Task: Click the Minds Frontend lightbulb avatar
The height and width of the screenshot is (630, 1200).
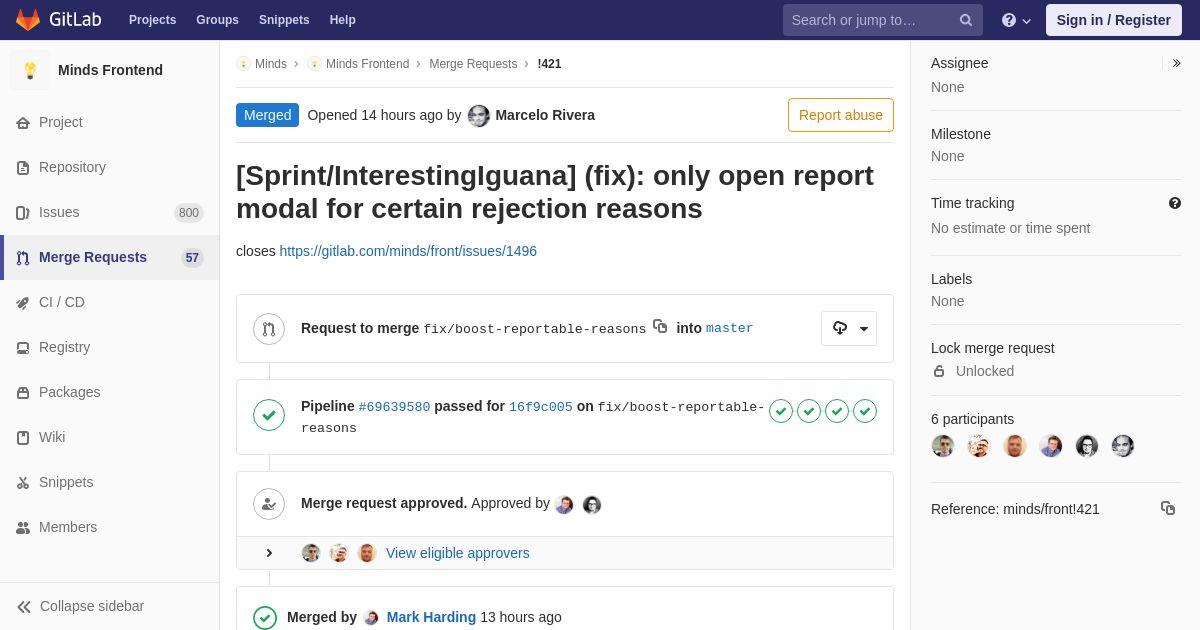Action: click(x=30, y=70)
